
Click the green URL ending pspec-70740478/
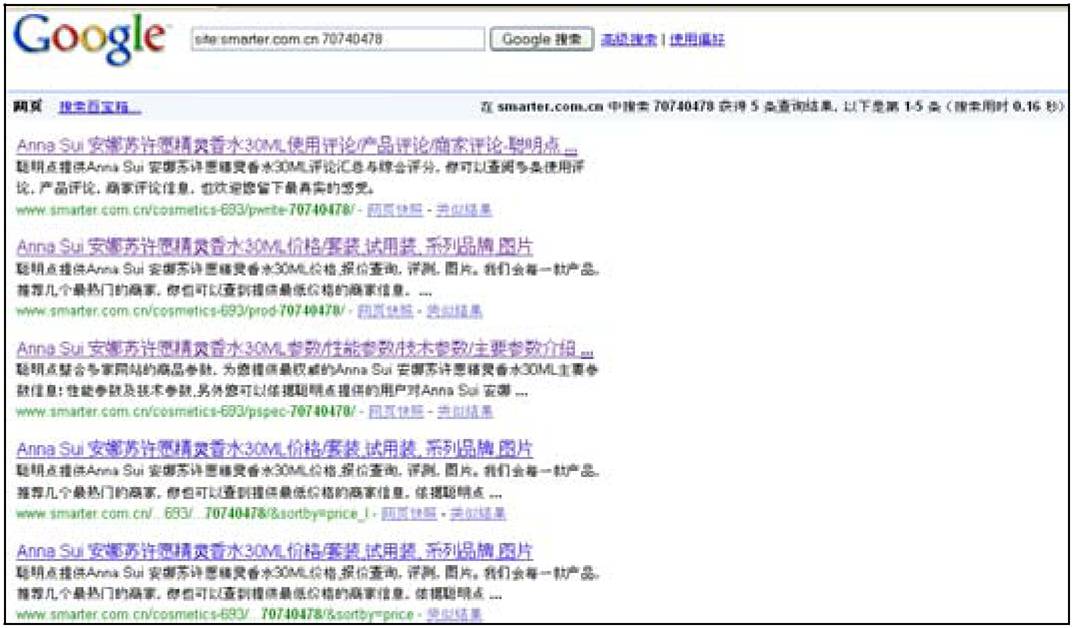click(x=185, y=412)
